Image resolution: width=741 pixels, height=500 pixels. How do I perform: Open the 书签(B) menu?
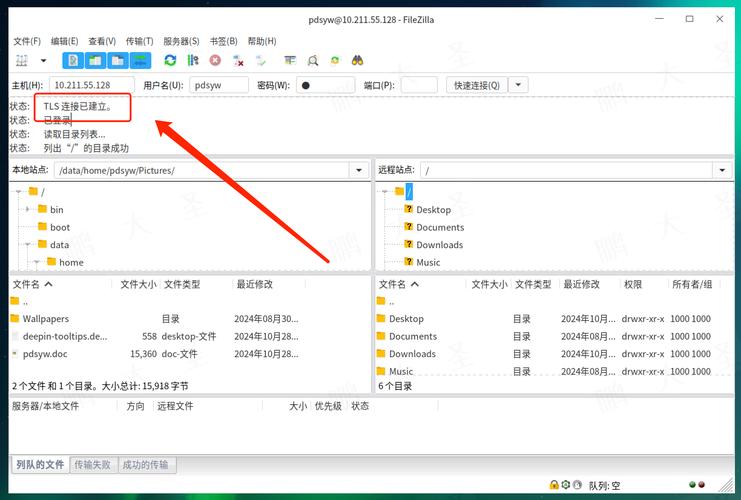(x=224, y=41)
